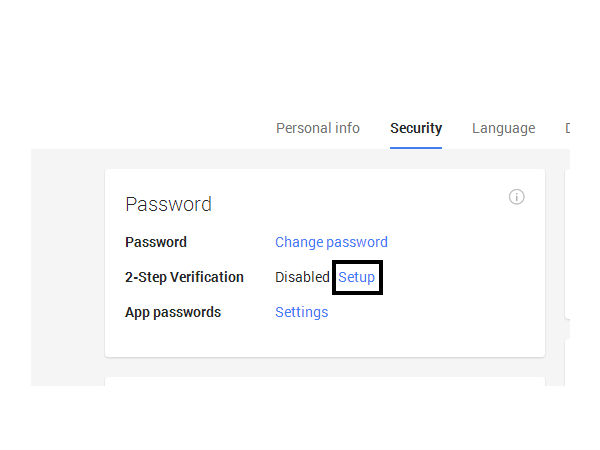Click the Disabled status text
600x450 pixels.
tap(302, 277)
